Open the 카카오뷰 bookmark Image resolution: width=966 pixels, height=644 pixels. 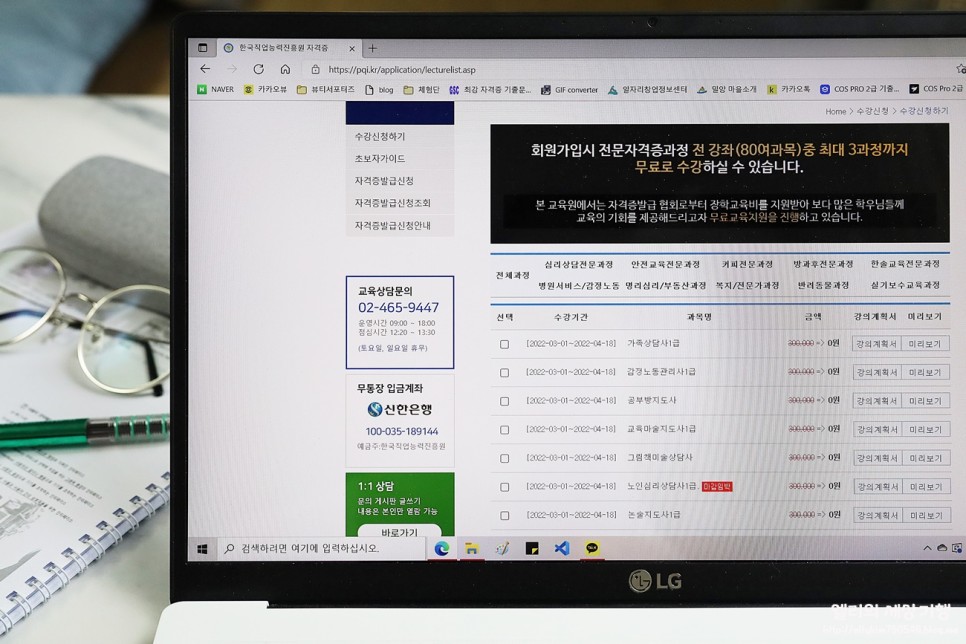click(x=266, y=89)
